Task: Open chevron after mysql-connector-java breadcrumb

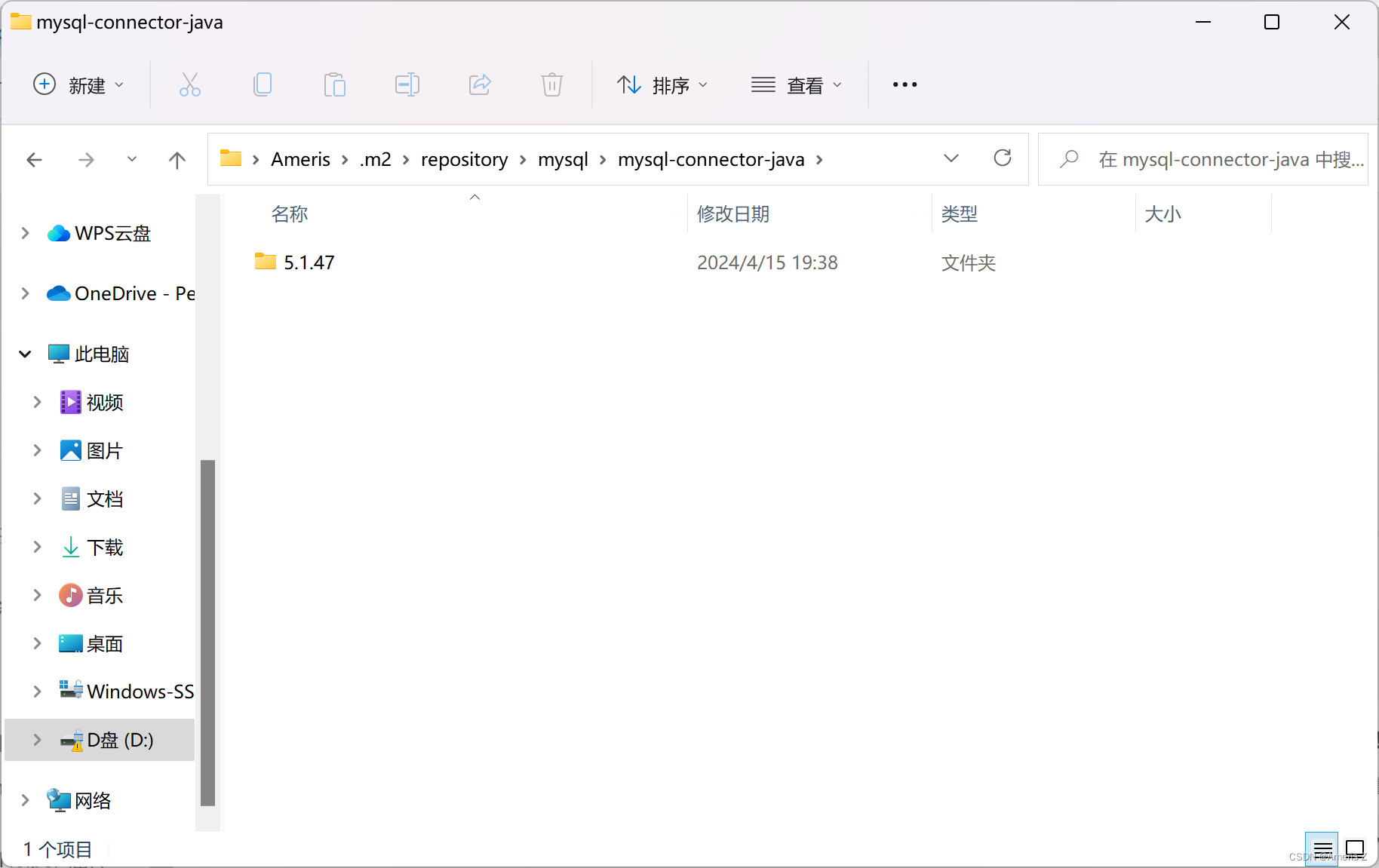Action: pos(819,160)
